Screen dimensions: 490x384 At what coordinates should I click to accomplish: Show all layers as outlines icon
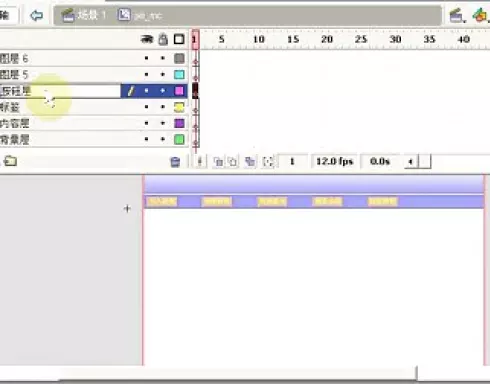179,39
